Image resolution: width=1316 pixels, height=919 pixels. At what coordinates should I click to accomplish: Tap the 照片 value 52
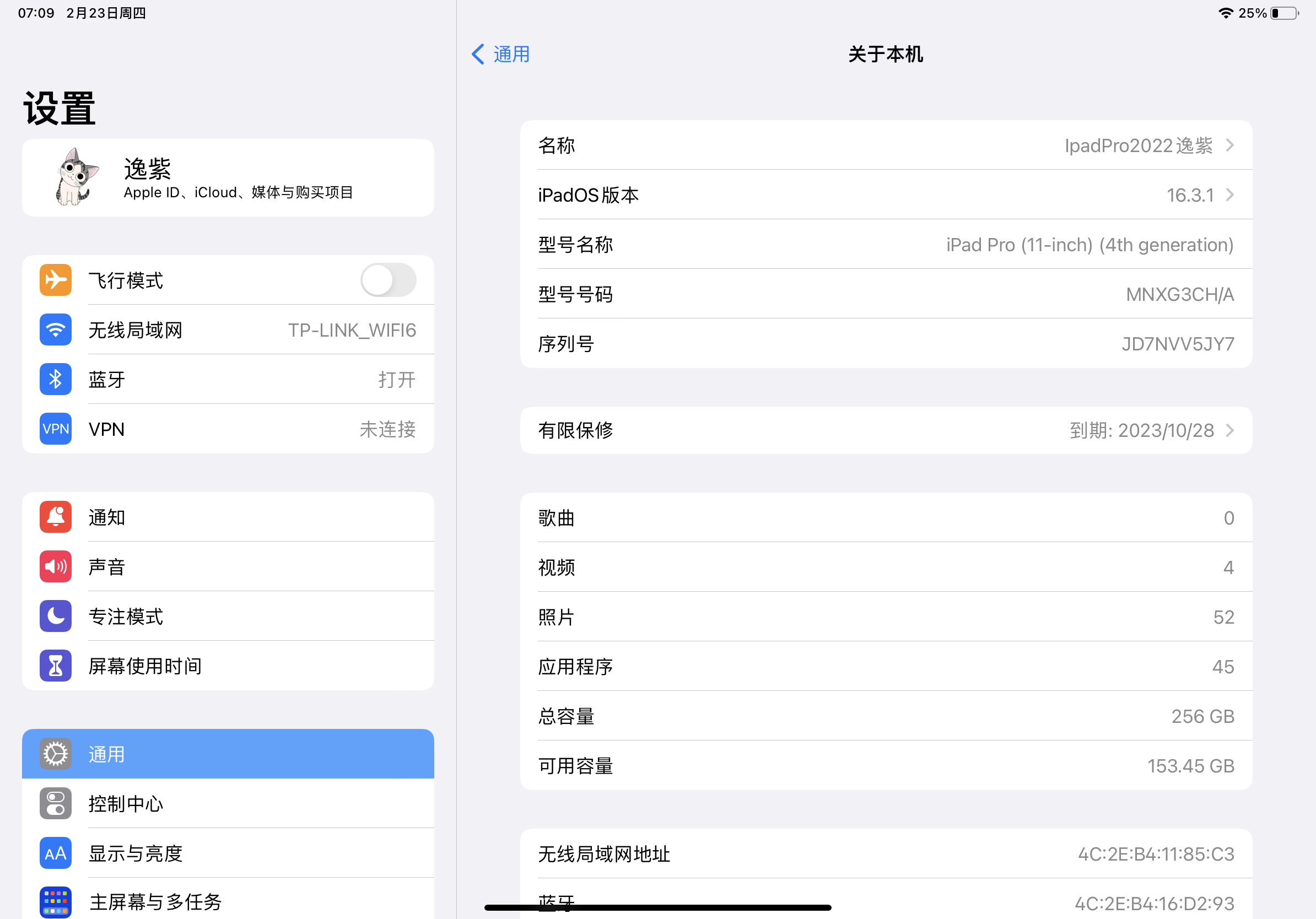pyautogui.click(x=1224, y=617)
